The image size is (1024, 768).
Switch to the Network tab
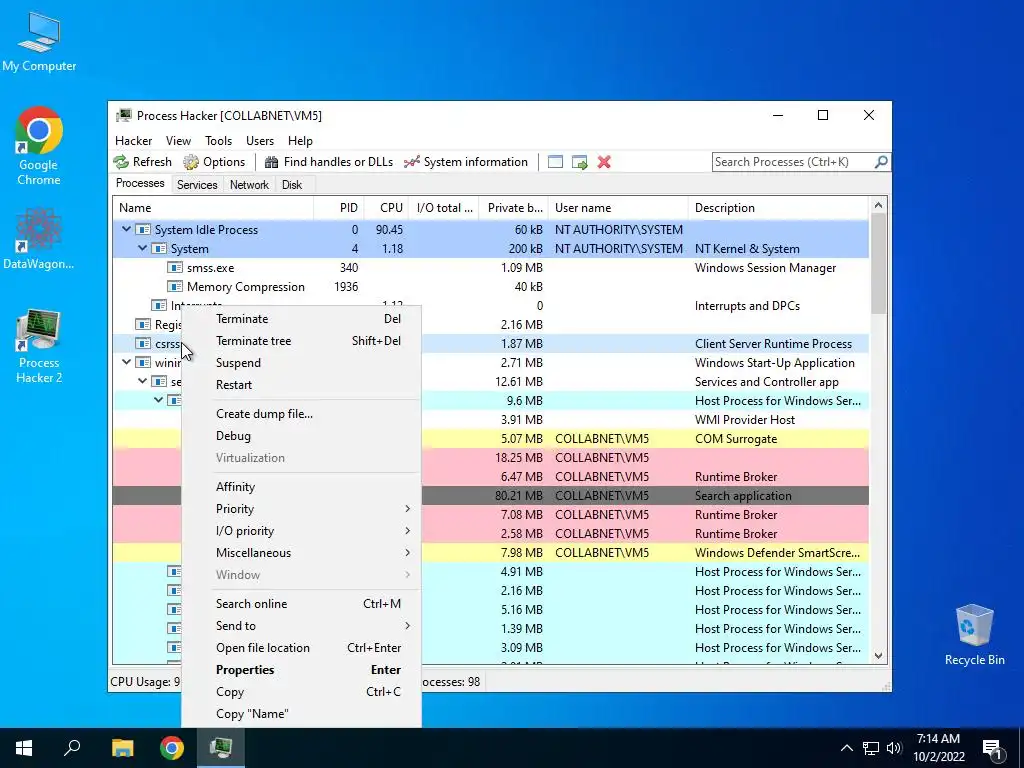[x=249, y=185]
